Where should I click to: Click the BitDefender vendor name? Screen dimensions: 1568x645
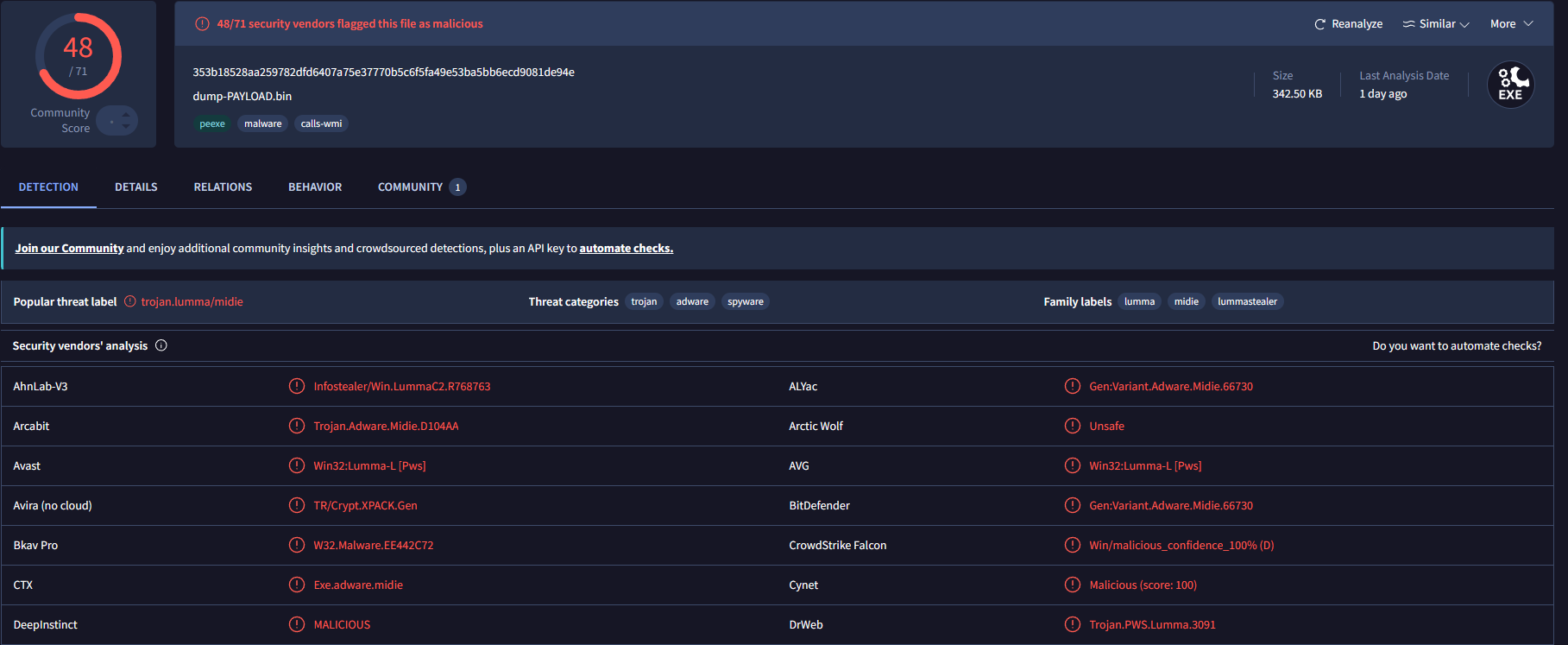coord(819,505)
